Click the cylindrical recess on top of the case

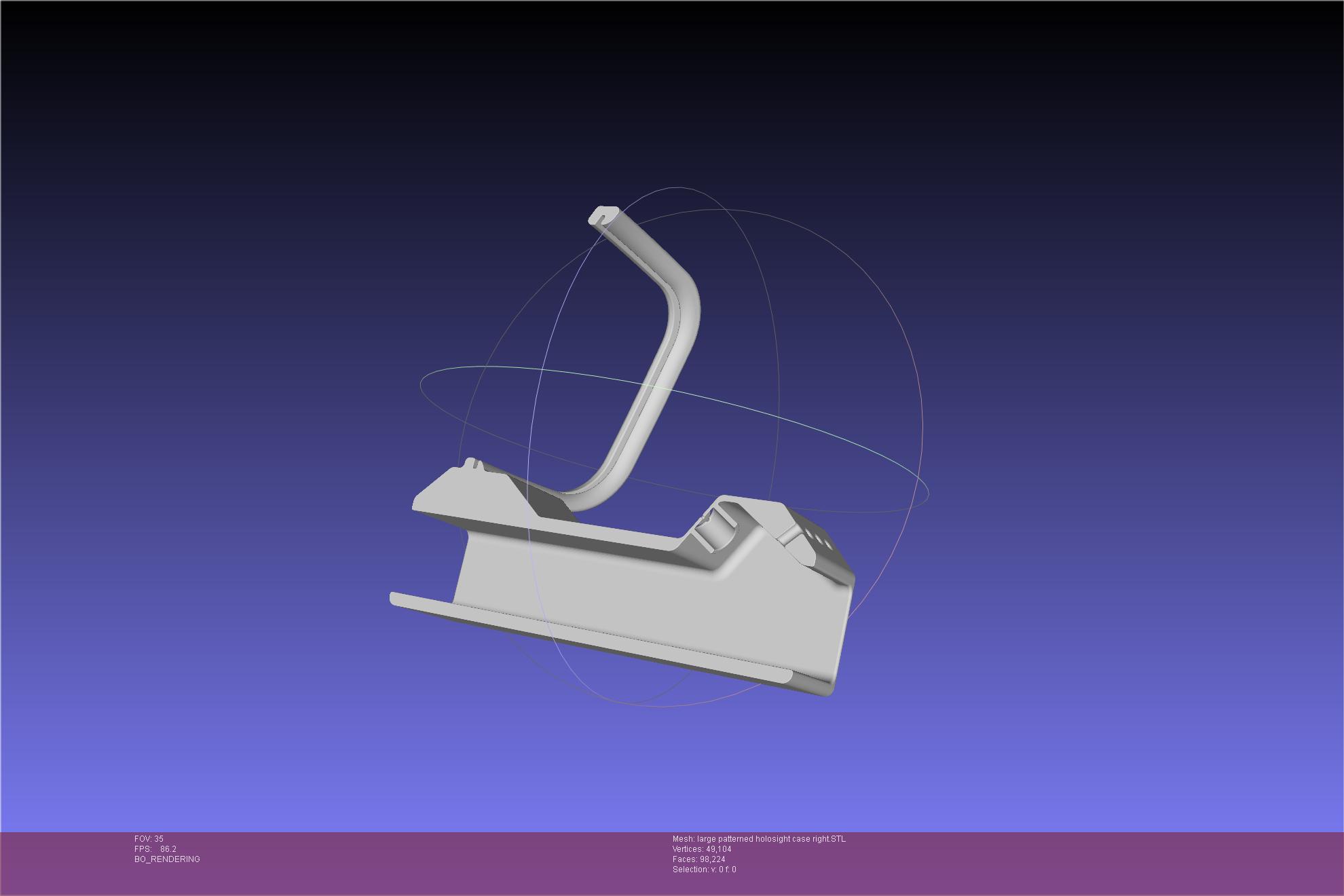click(715, 534)
